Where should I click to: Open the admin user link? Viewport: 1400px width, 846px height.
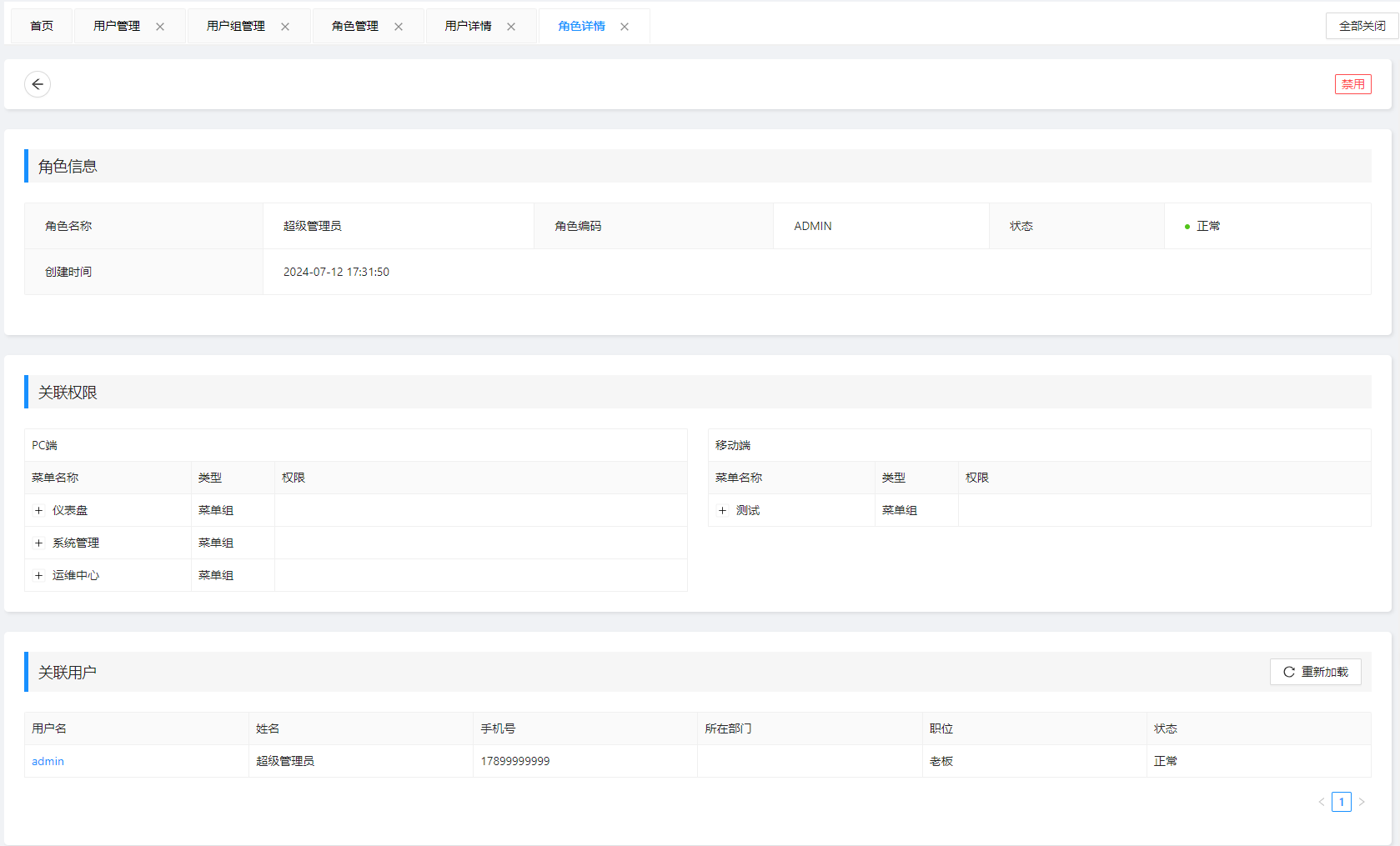pyautogui.click(x=48, y=761)
